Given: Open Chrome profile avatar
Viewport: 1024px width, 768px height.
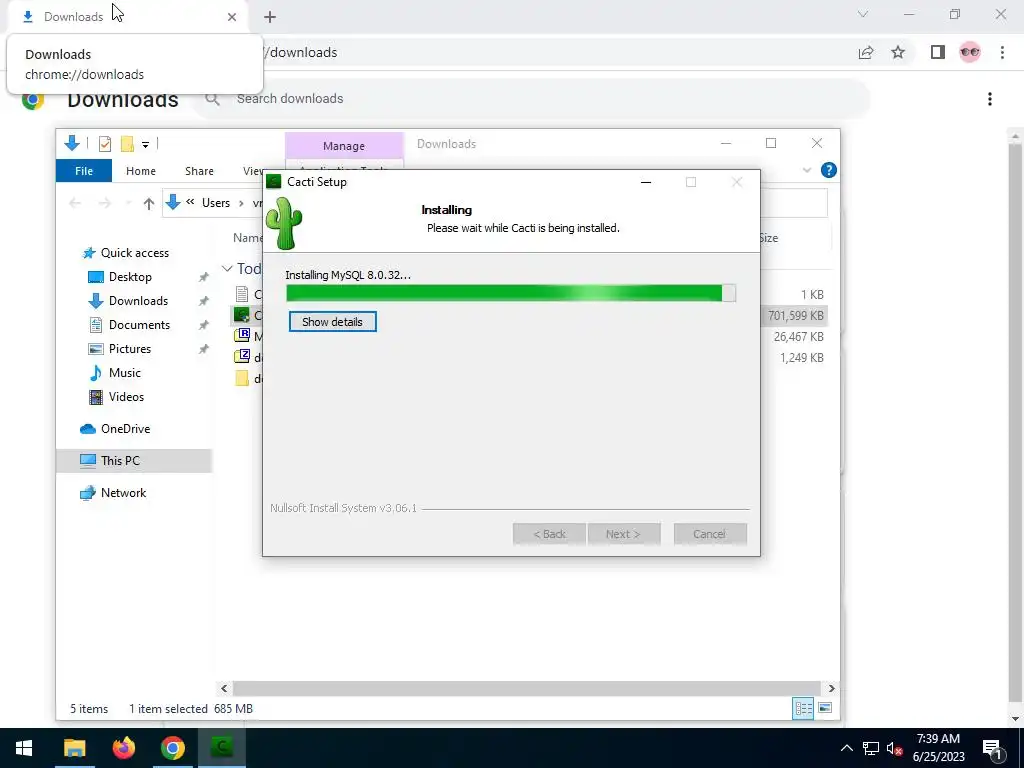Looking at the screenshot, I should 970,52.
